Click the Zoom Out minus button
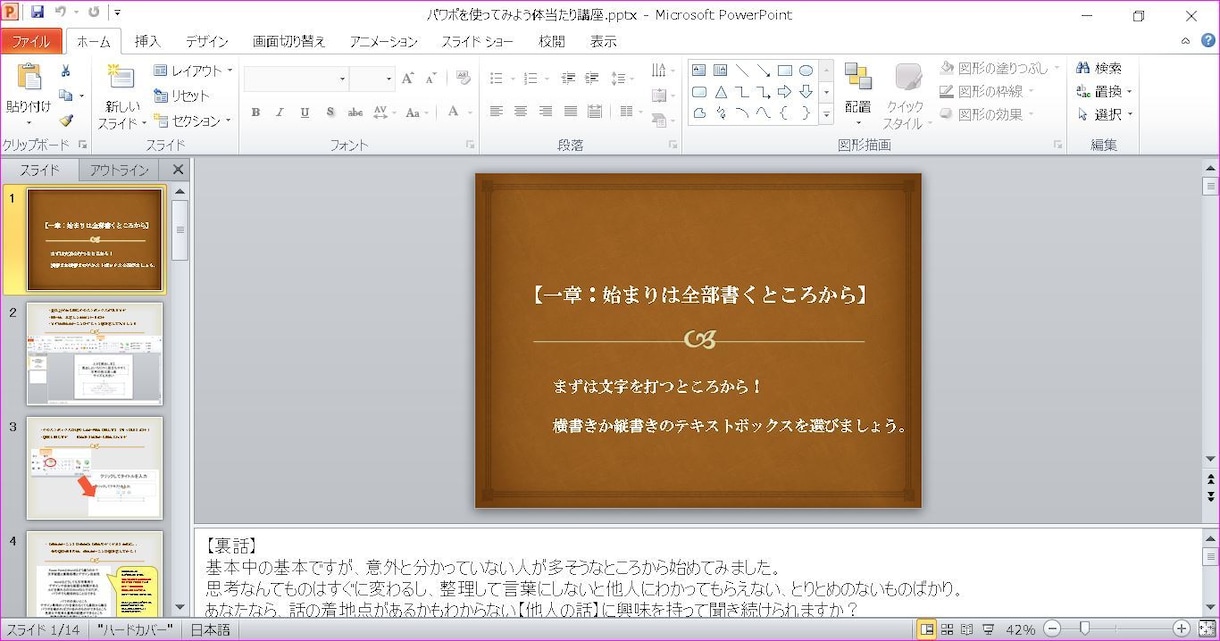 click(x=1051, y=629)
